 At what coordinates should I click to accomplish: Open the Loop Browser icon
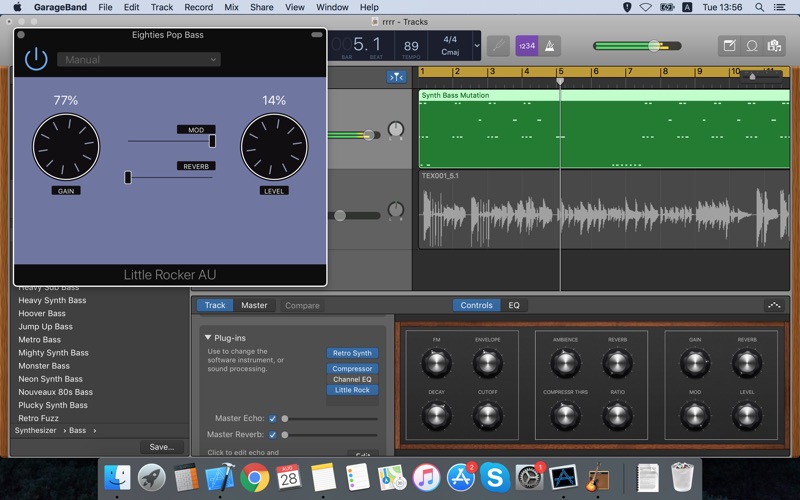click(752, 46)
